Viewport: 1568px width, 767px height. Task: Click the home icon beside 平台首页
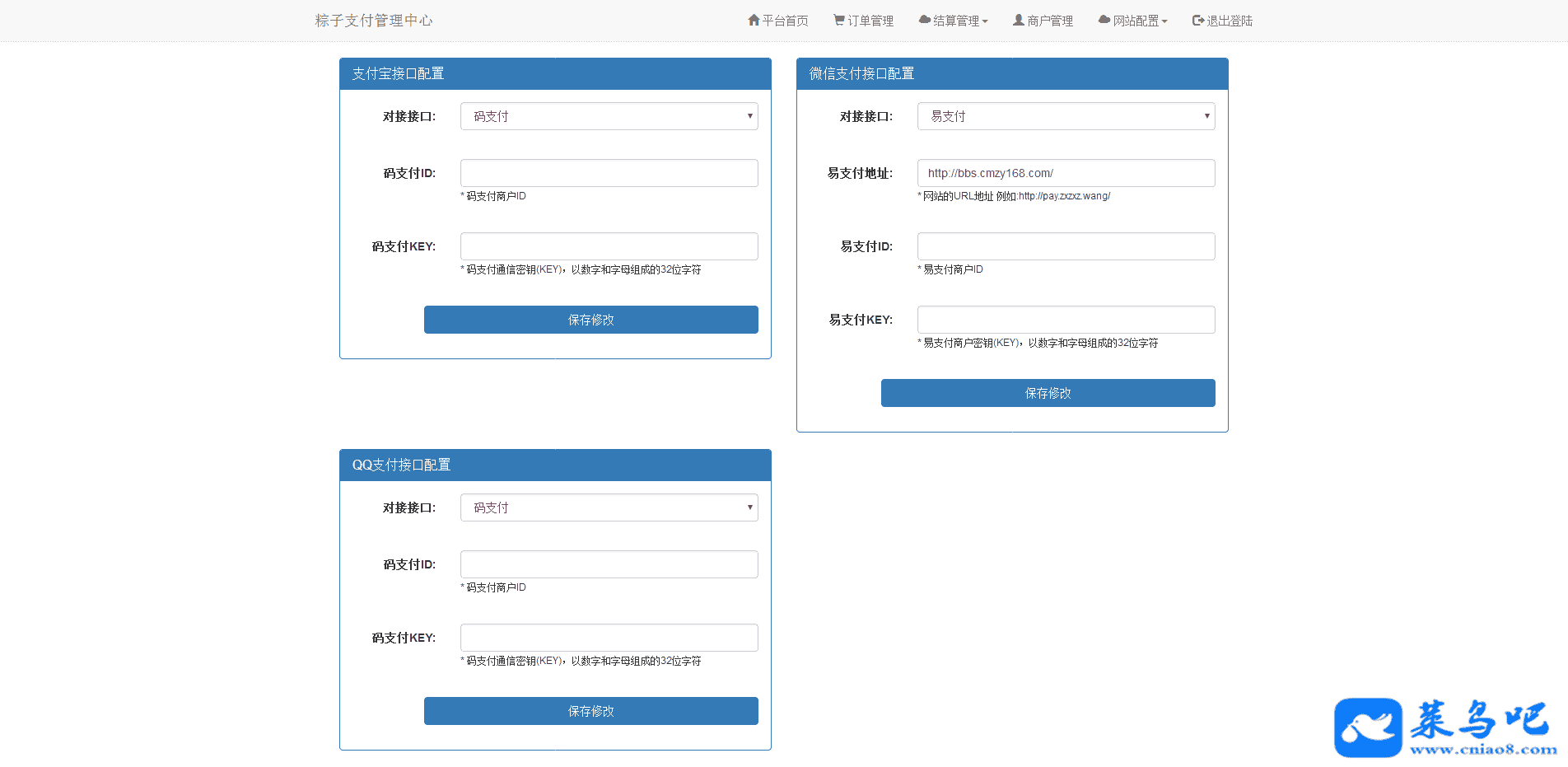[x=754, y=20]
